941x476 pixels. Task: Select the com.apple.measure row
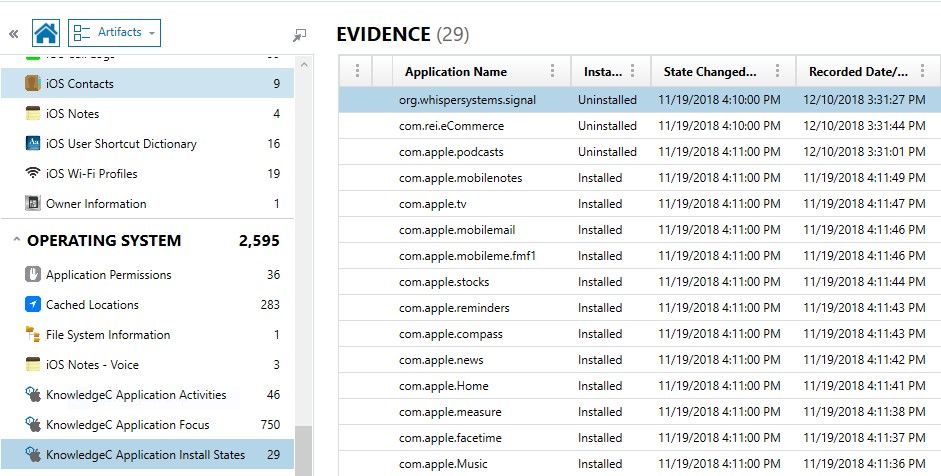(640, 412)
